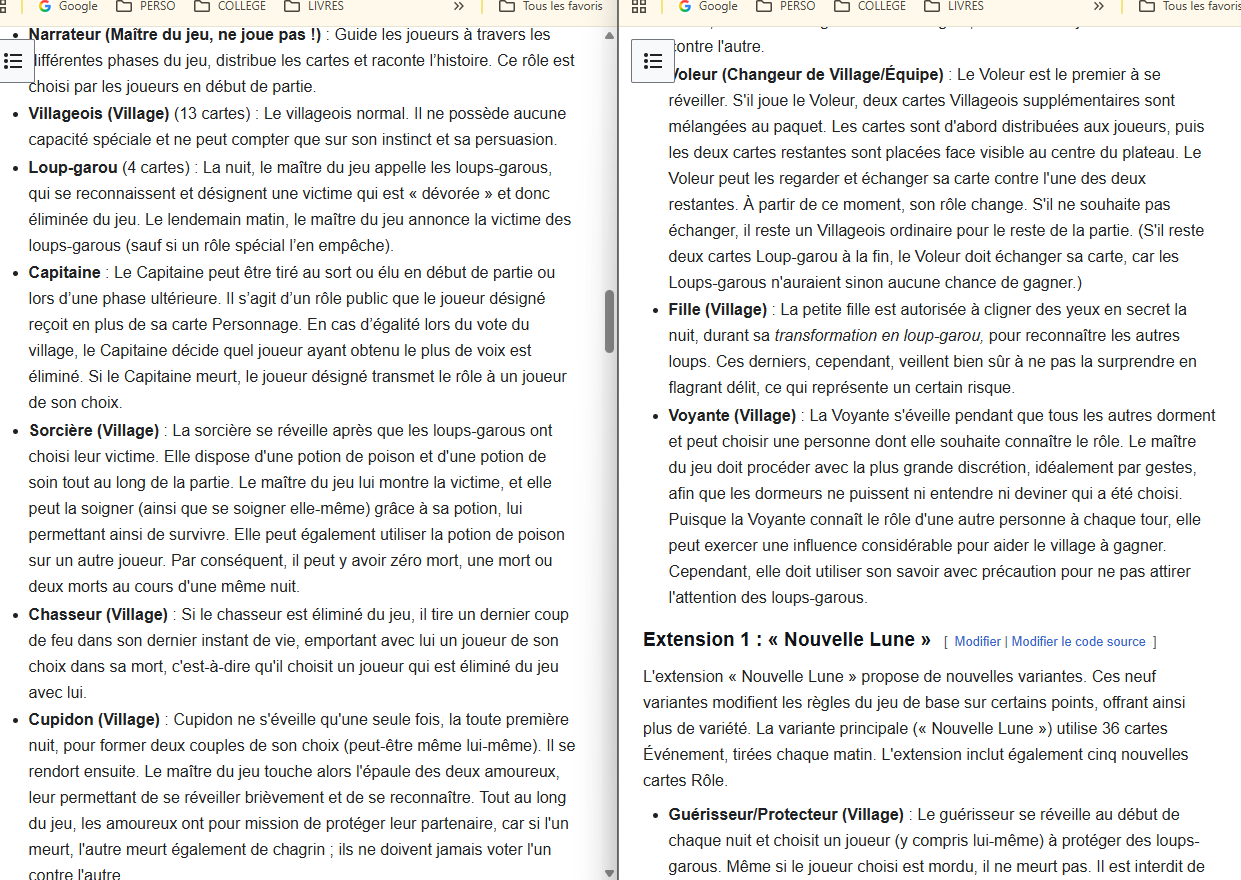Open Google bookmark in the left window
The height and width of the screenshot is (880, 1241).
(x=68, y=7)
